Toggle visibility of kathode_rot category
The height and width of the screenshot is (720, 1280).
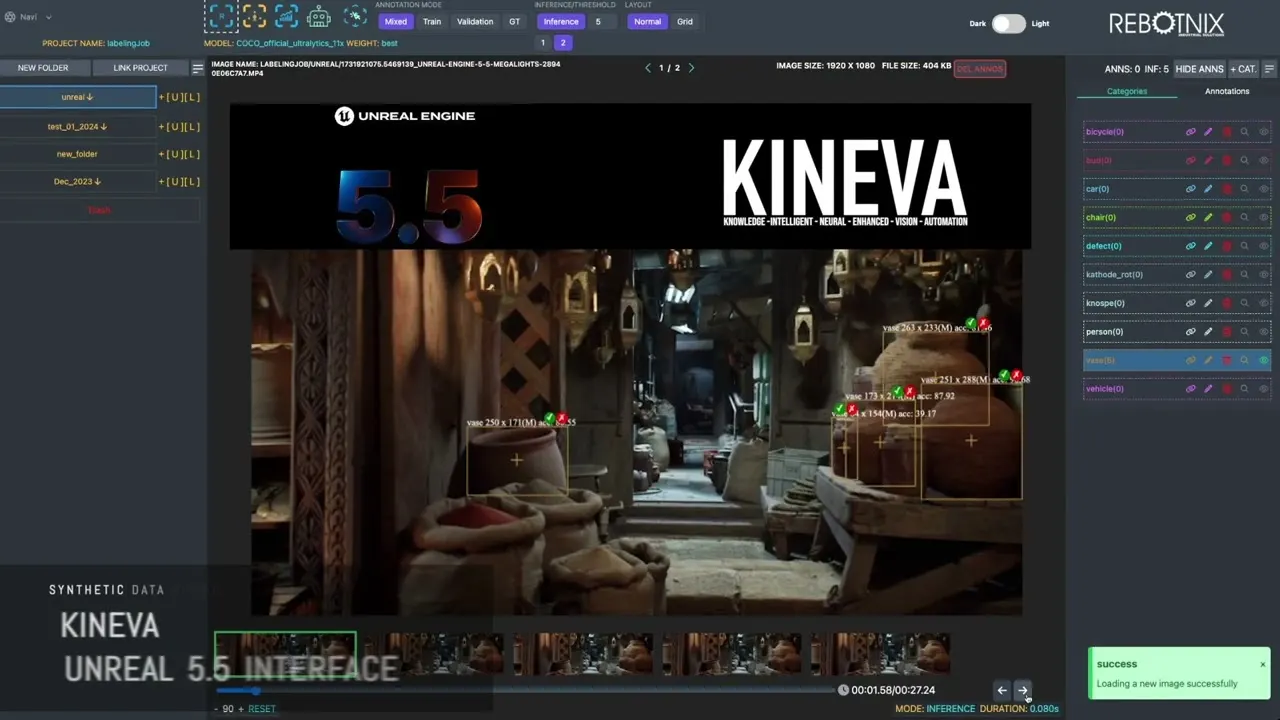point(1263,274)
